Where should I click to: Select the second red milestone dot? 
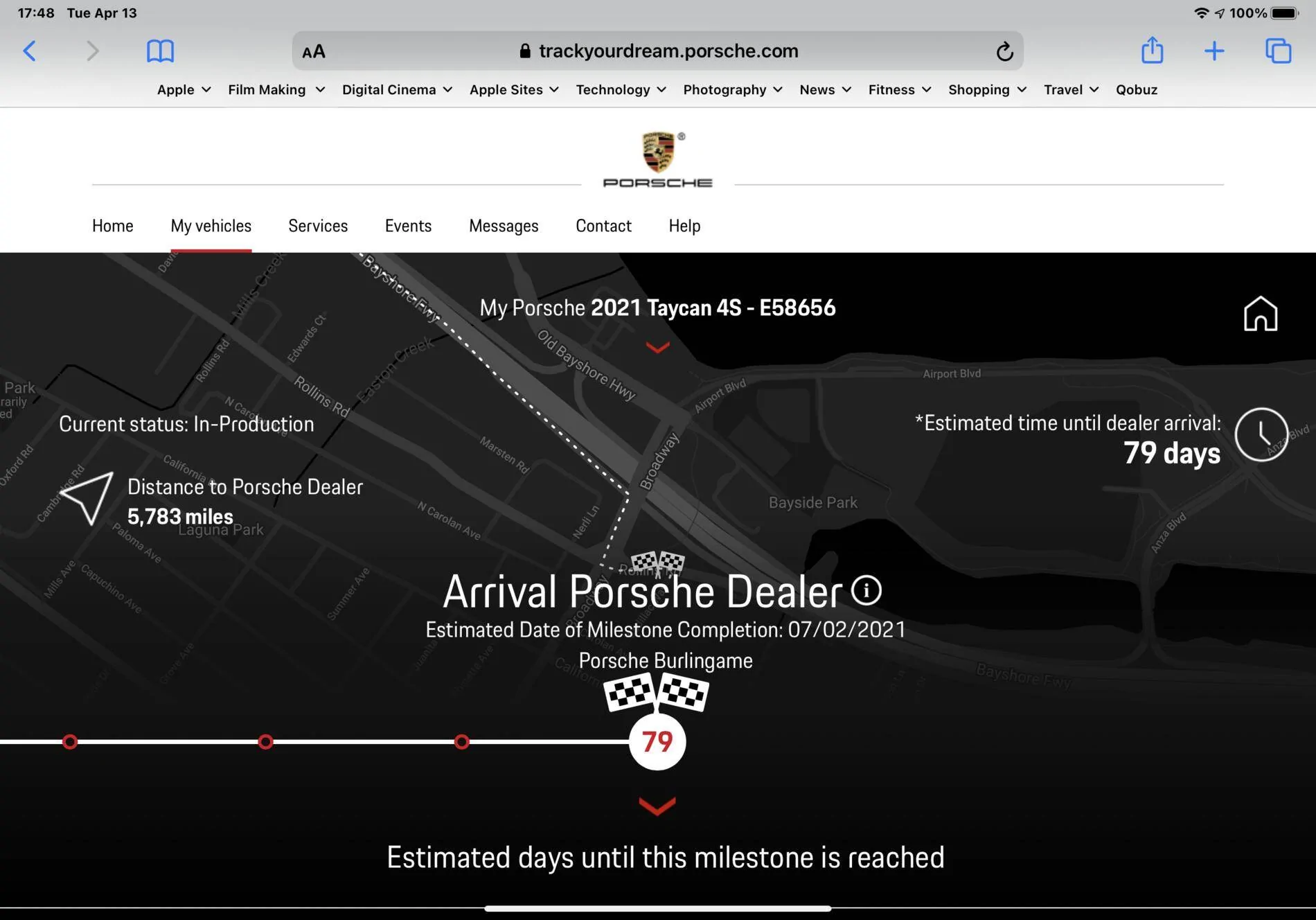click(x=265, y=742)
